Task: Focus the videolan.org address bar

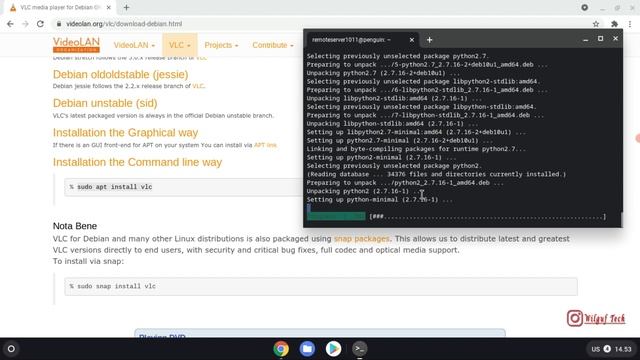Action: pos(322,24)
